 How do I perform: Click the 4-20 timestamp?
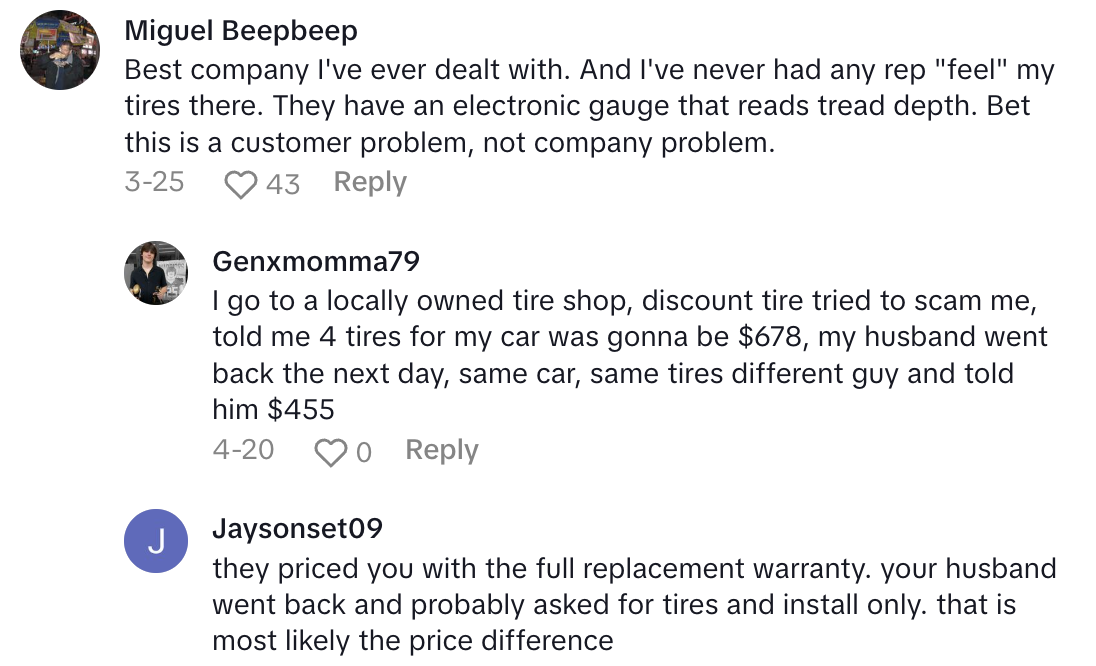(x=244, y=450)
